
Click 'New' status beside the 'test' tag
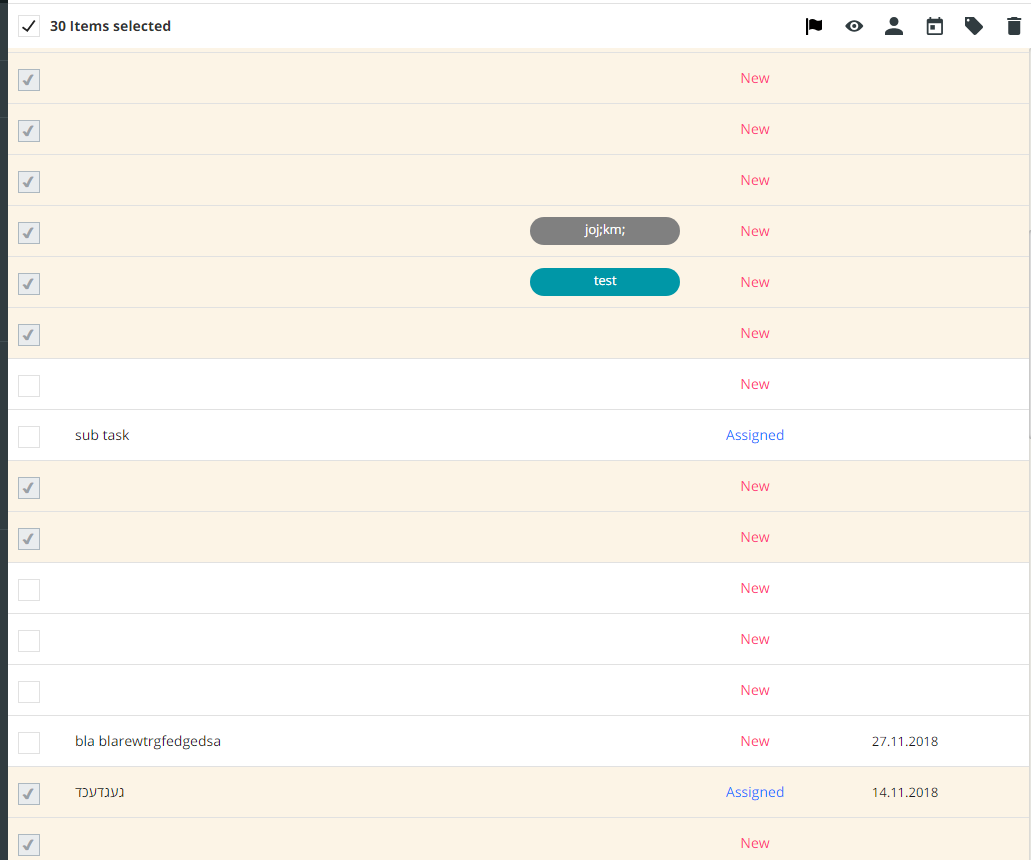(x=755, y=282)
